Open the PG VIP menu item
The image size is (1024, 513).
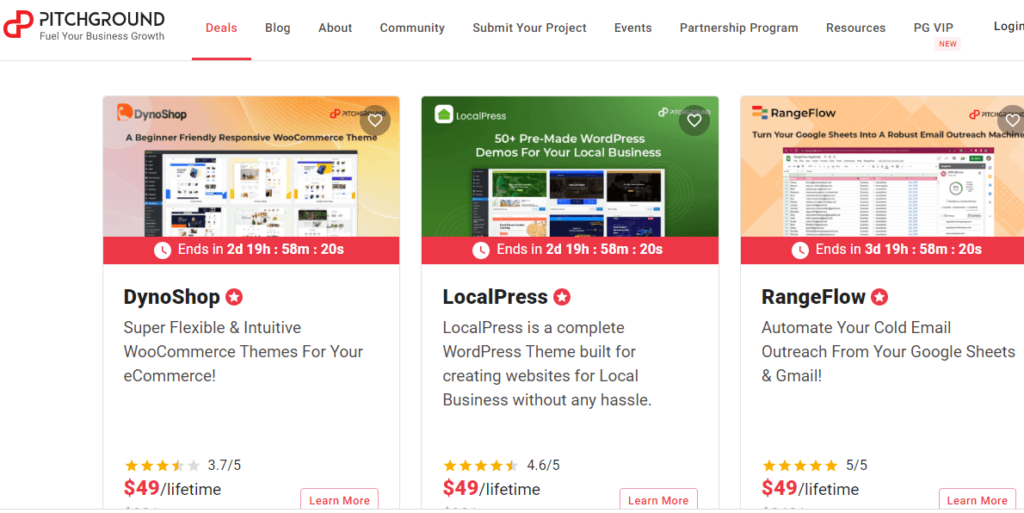point(935,28)
